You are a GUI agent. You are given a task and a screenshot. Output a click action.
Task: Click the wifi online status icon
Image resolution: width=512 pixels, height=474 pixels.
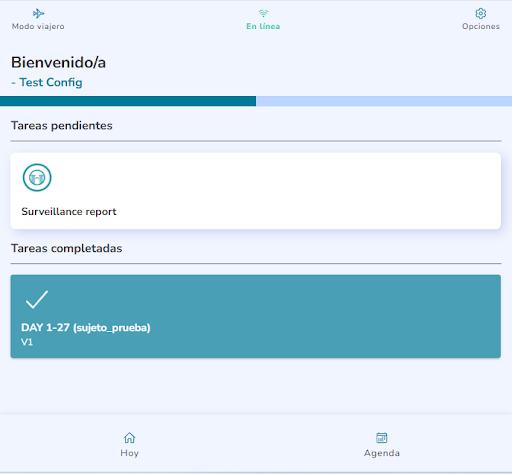tap(263, 13)
